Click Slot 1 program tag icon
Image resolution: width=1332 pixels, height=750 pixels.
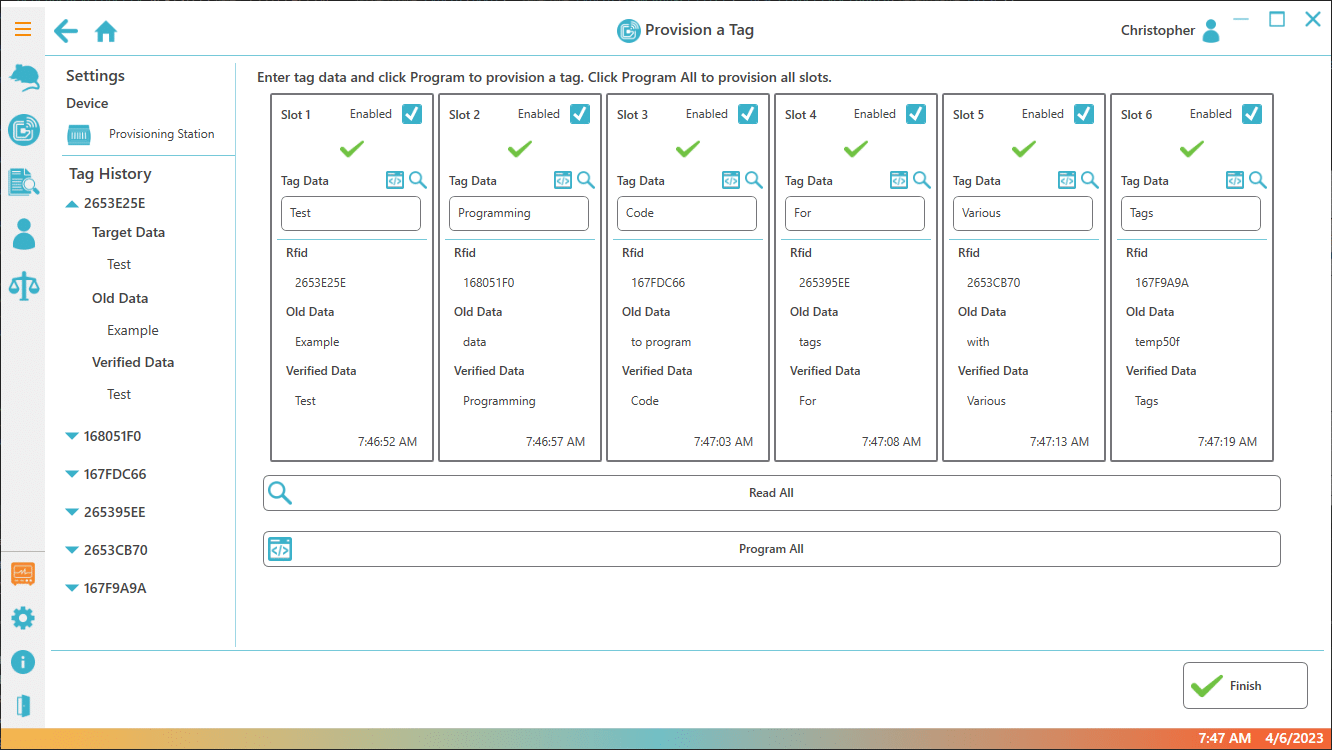click(395, 180)
